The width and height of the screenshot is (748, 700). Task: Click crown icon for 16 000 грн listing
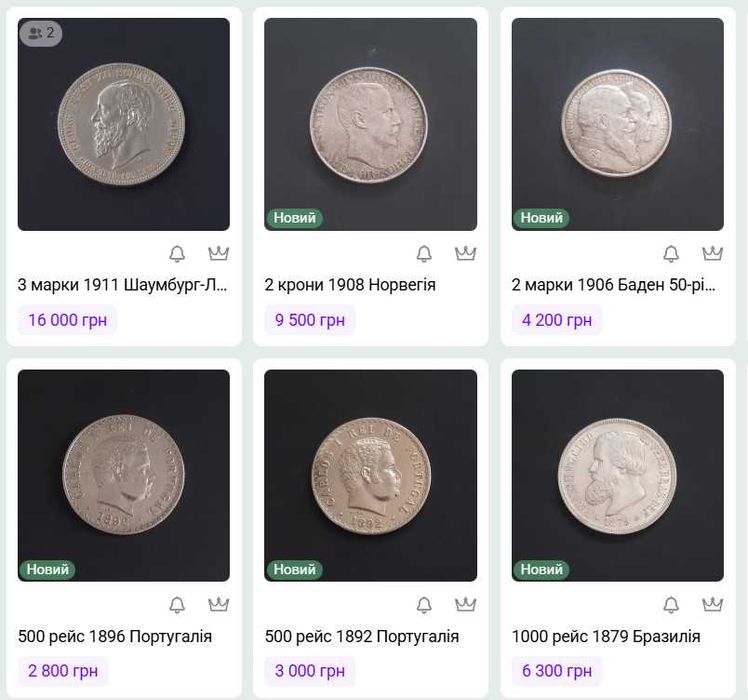(x=218, y=253)
